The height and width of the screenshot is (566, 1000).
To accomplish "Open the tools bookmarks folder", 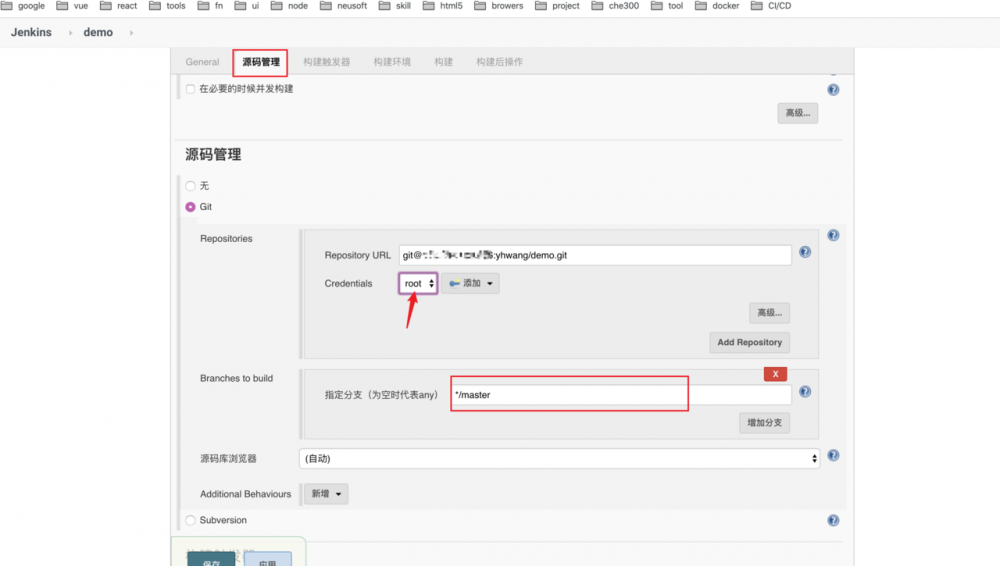I will 167,6.
